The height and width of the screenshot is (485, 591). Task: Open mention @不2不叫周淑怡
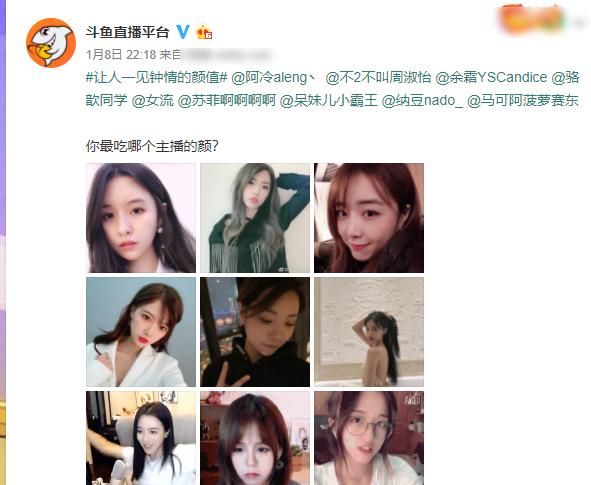378,78
